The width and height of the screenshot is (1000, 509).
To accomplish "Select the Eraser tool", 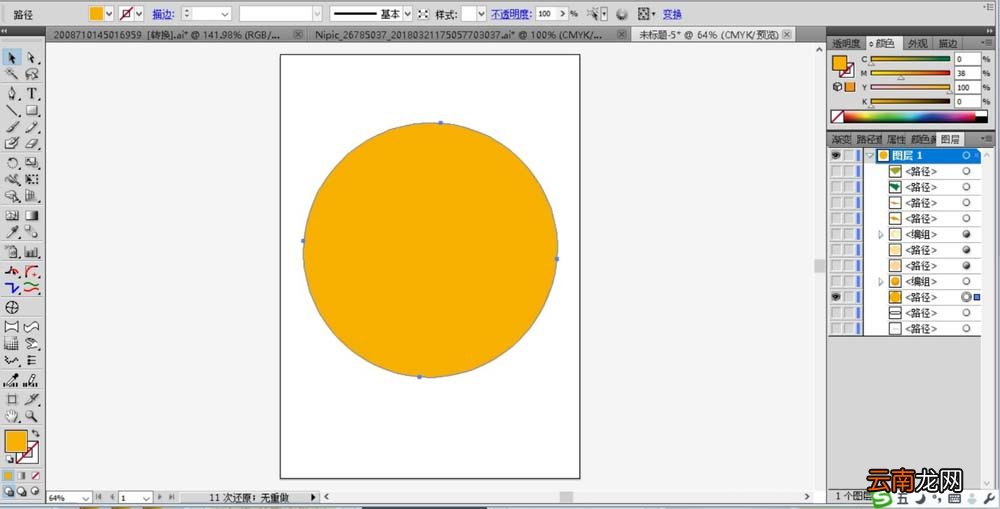I will click(x=32, y=144).
